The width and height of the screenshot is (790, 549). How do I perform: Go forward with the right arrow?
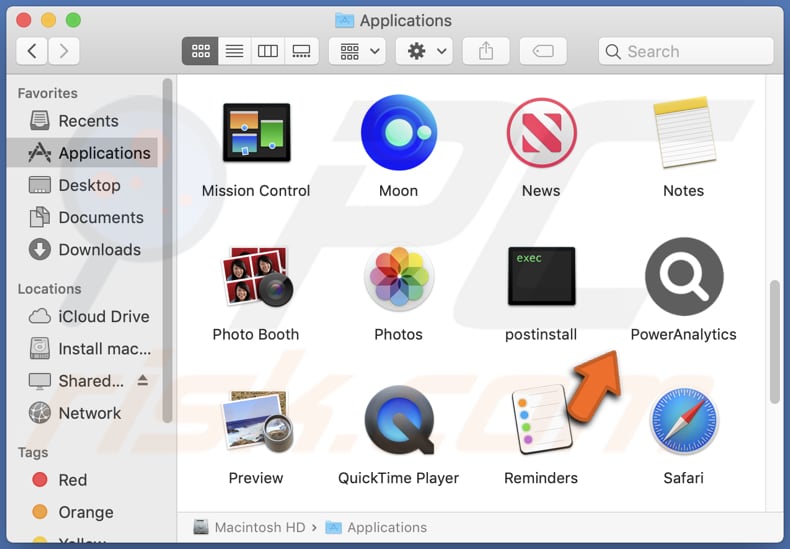(63, 51)
